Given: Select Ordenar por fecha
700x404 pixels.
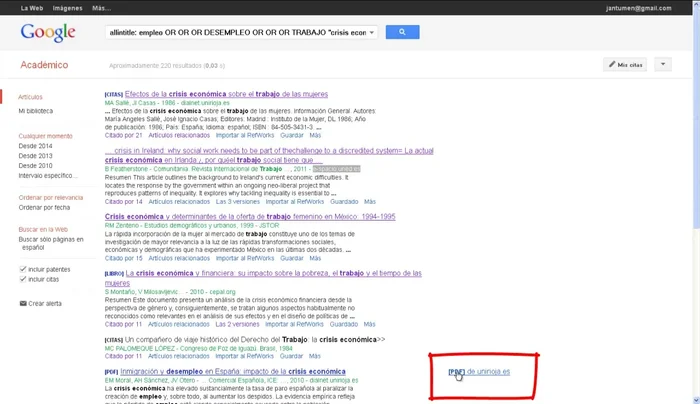Looking at the screenshot, I should pyautogui.click(x=45, y=207).
